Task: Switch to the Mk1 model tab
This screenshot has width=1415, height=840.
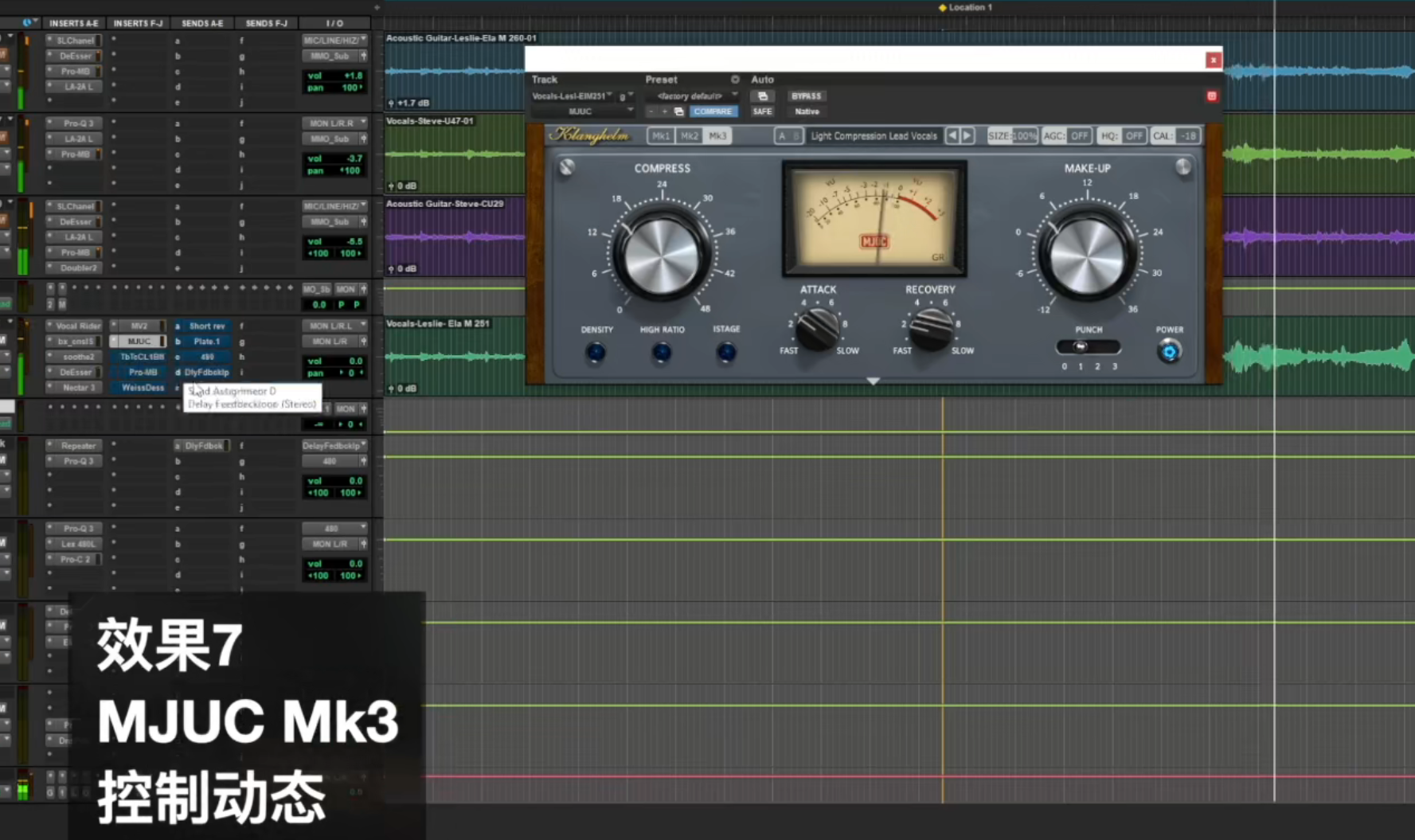Action: pyautogui.click(x=660, y=136)
